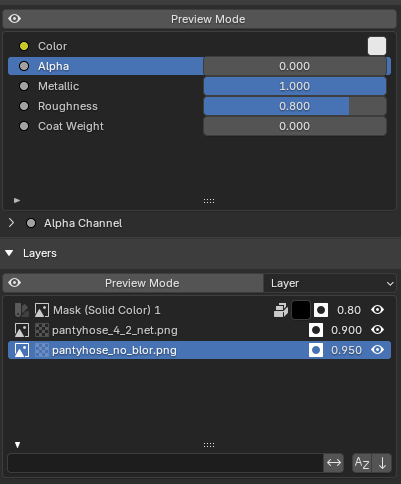Click the layer filter search field
This screenshot has height=484, width=401.
click(165, 463)
